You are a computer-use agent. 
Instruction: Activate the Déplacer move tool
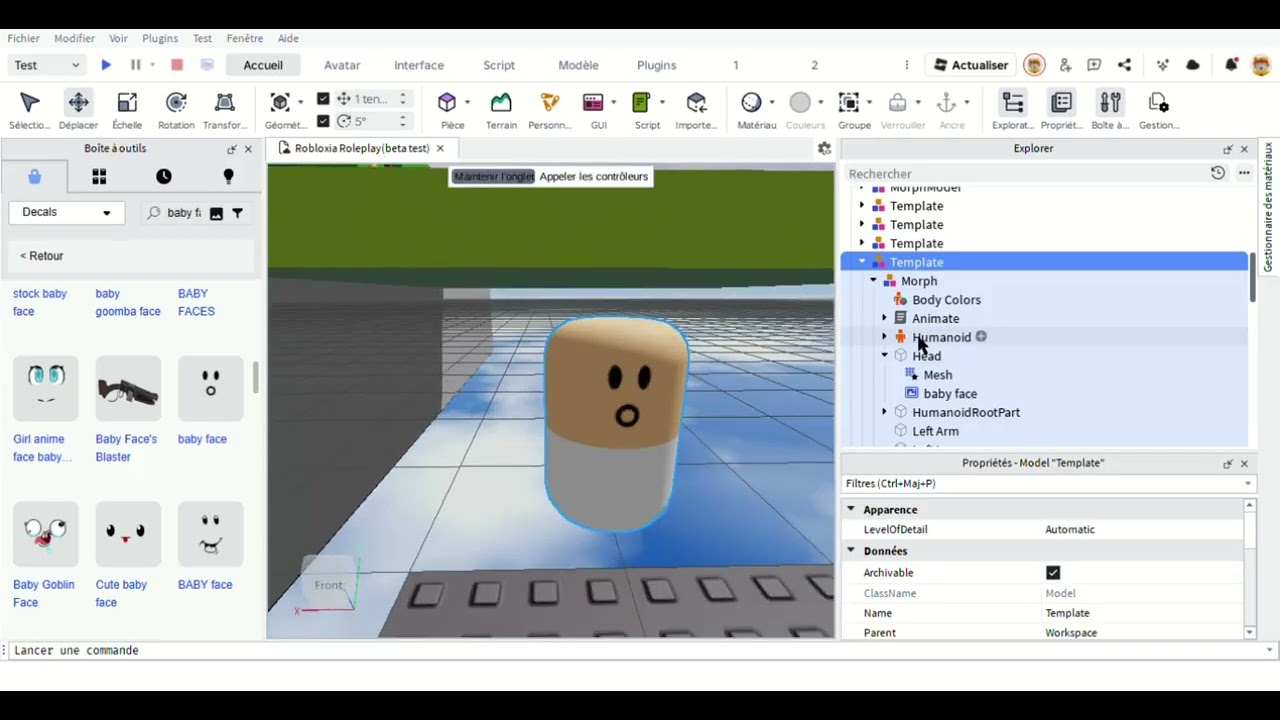pos(78,110)
